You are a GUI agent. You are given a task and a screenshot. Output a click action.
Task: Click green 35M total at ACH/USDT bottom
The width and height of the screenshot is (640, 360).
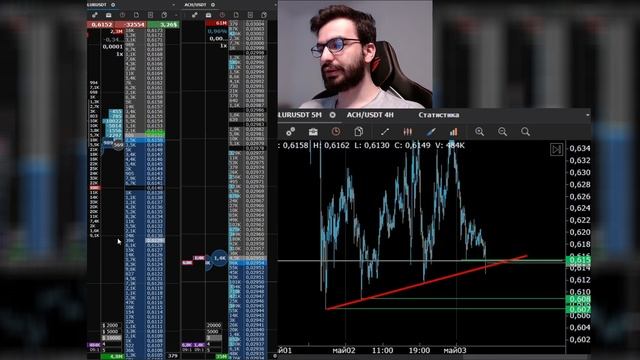point(221,356)
